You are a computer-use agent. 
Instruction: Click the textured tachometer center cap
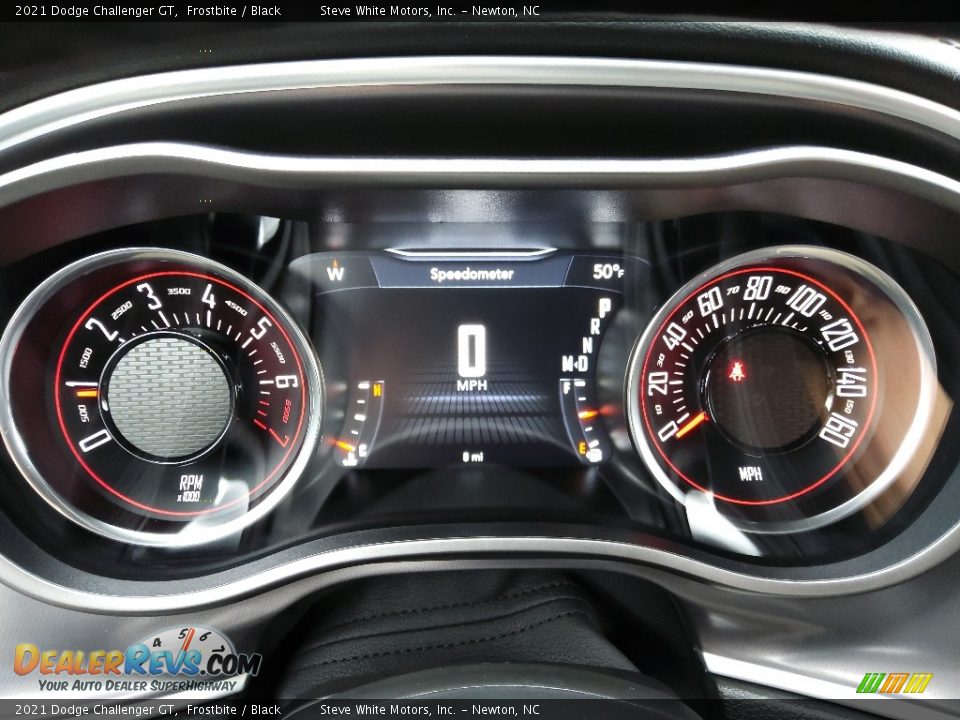[169, 397]
